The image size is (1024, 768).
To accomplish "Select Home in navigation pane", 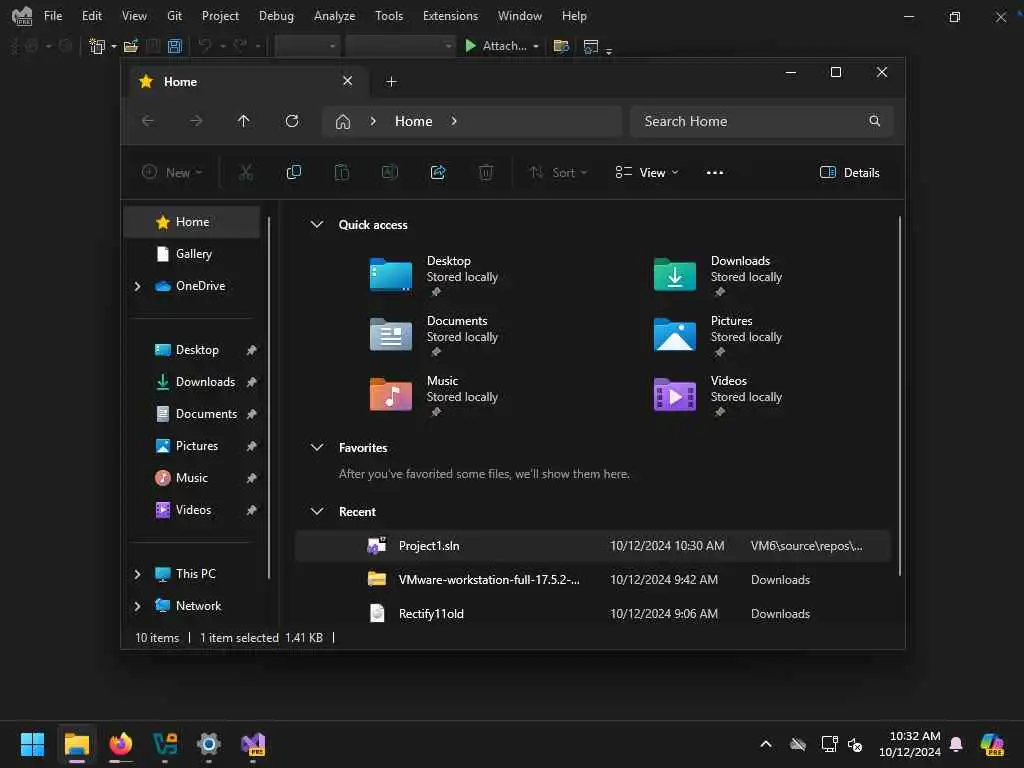I will (193, 222).
